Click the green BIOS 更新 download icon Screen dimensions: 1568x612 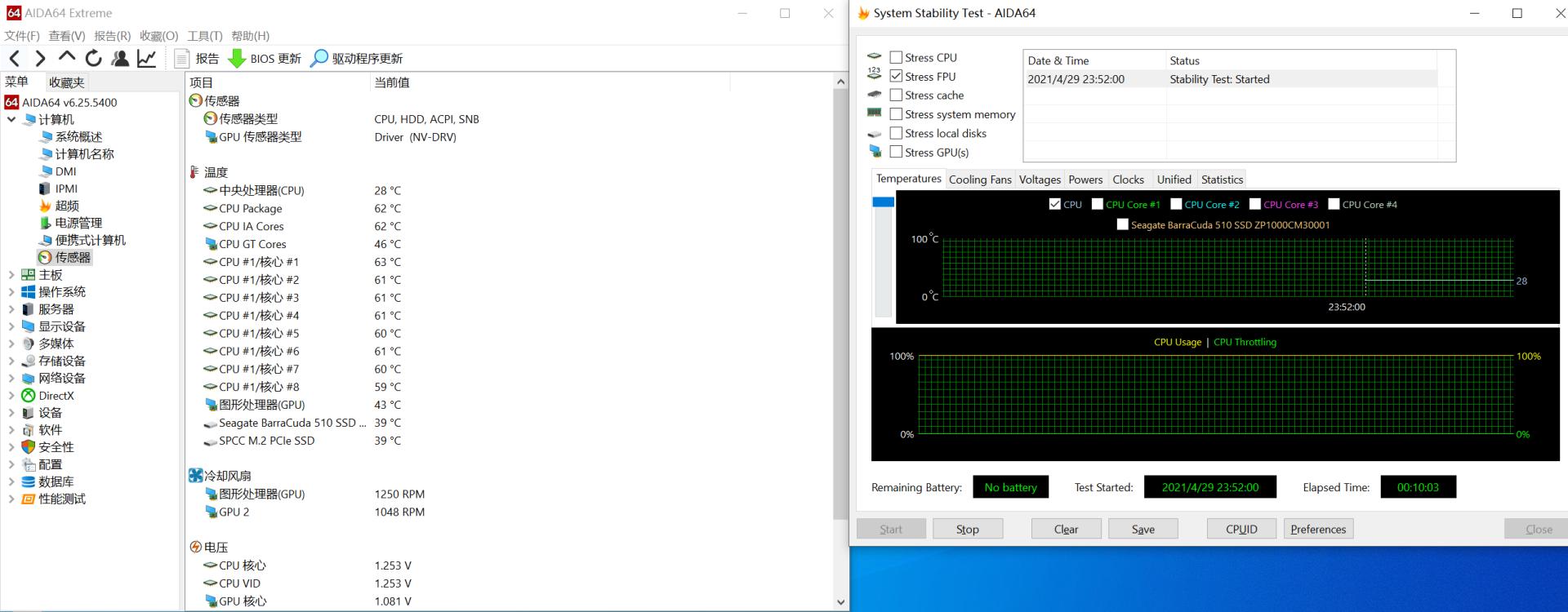[x=237, y=58]
